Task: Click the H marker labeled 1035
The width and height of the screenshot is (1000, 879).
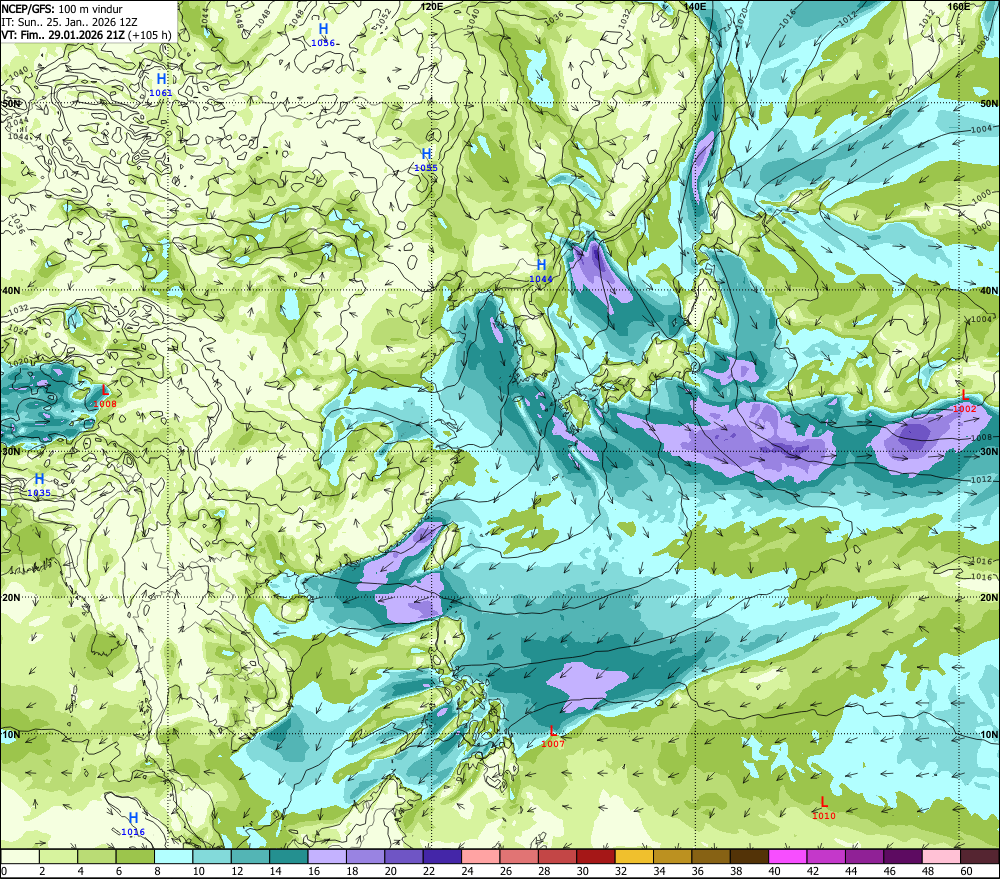Action: click(x=39, y=478)
